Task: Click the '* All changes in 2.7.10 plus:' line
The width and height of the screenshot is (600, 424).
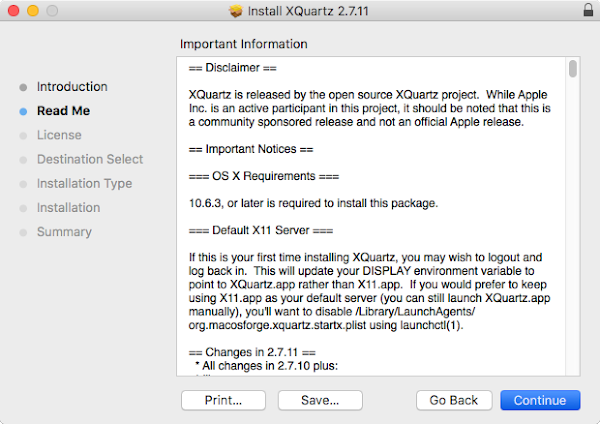Action: coord(267,366)
